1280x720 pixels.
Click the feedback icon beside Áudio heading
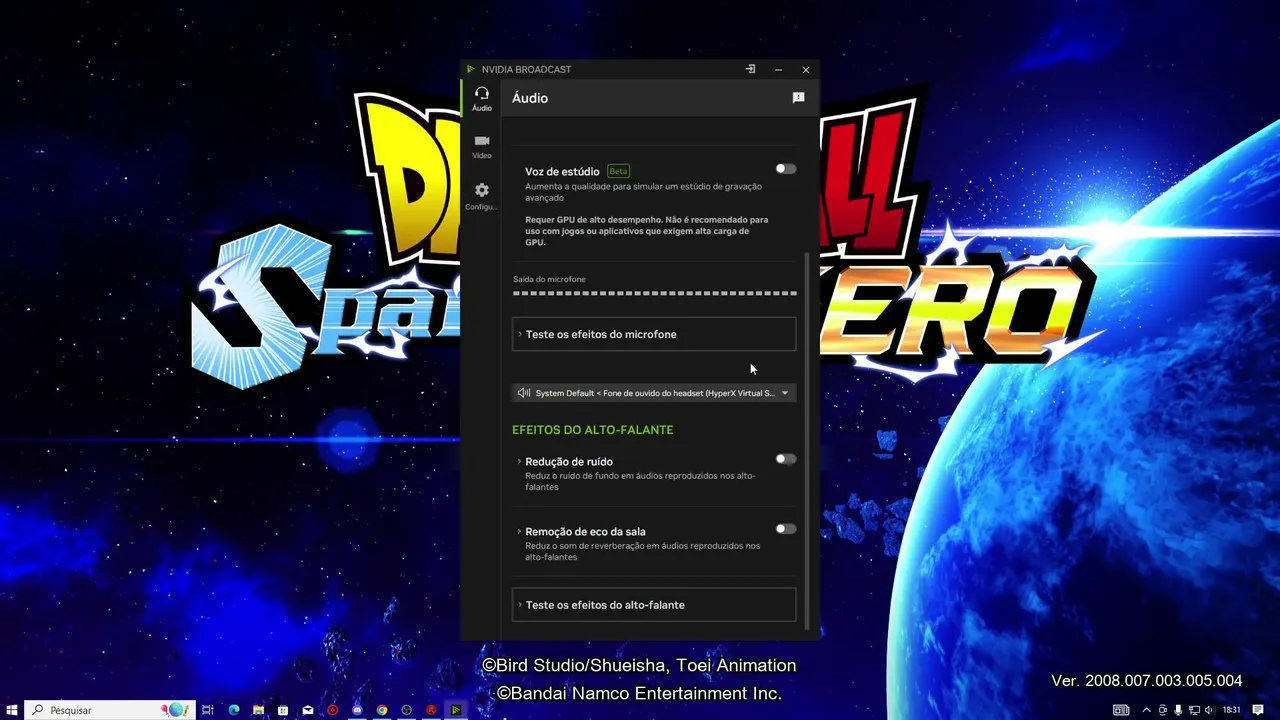point(798,98)
